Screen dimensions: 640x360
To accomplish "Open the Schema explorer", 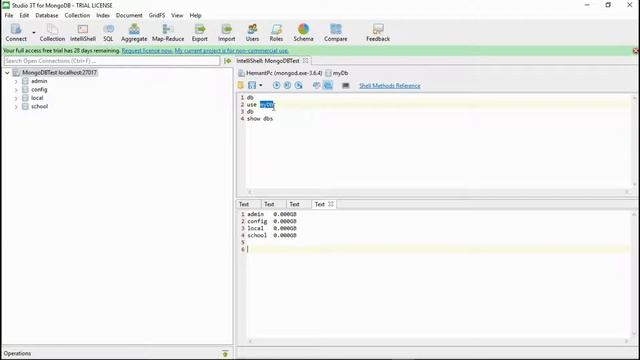I will (303, 32).
